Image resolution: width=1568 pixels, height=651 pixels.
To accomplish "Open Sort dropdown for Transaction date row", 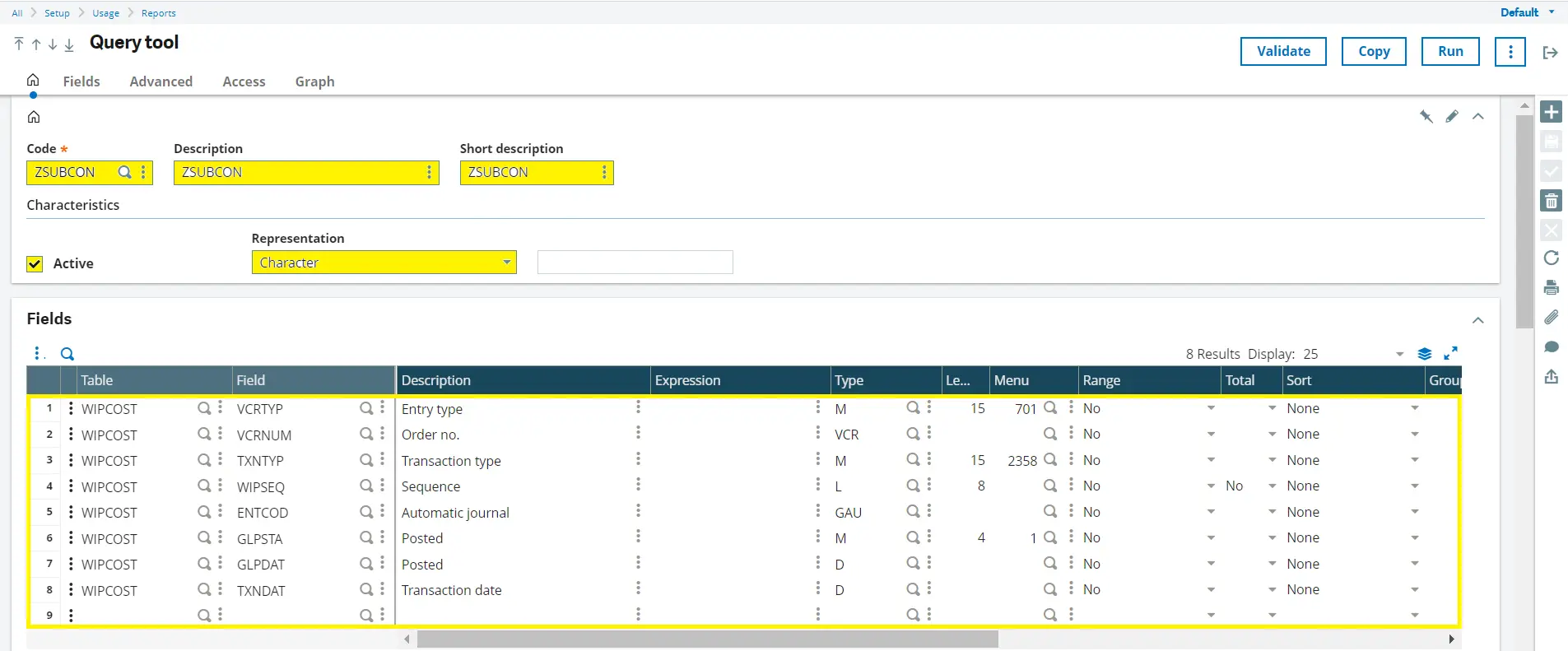I will click(x=1415, y=589).
